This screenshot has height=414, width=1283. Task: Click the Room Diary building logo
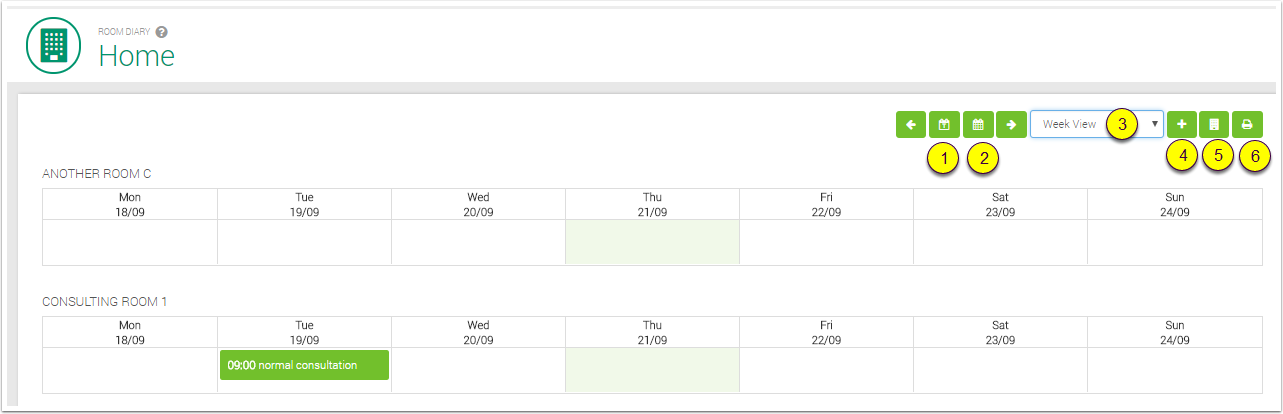coord(53,46)
